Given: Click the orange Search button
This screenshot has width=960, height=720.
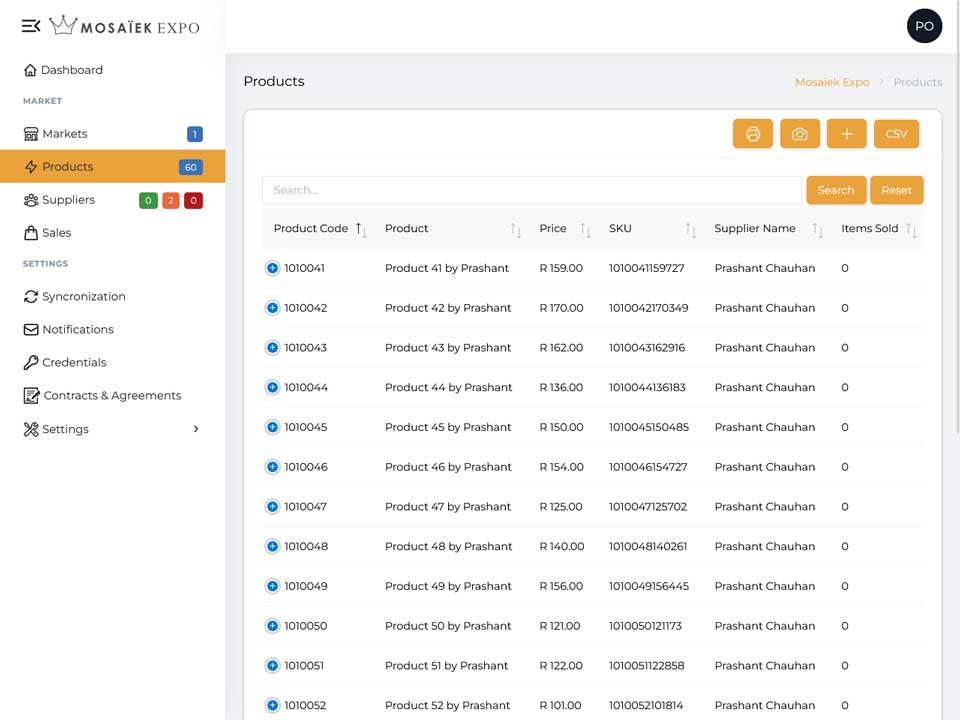Looking at the screenshot, I should [836, 190].
